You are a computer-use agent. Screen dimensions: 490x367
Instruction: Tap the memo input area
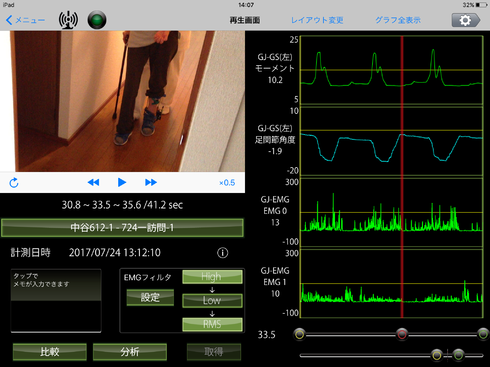[x=56, y=301]
